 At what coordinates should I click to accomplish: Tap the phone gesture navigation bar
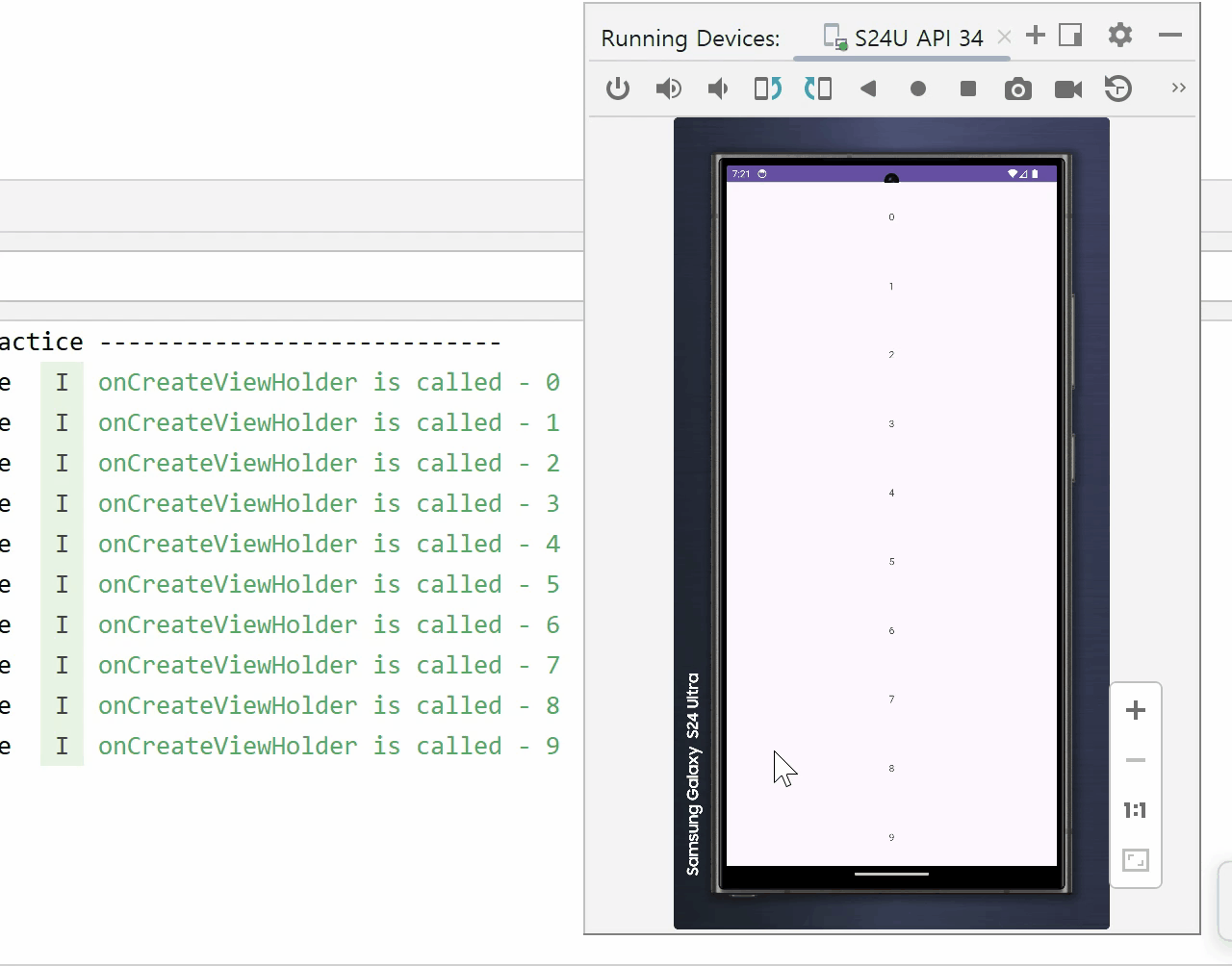click(x=891, y=875)
